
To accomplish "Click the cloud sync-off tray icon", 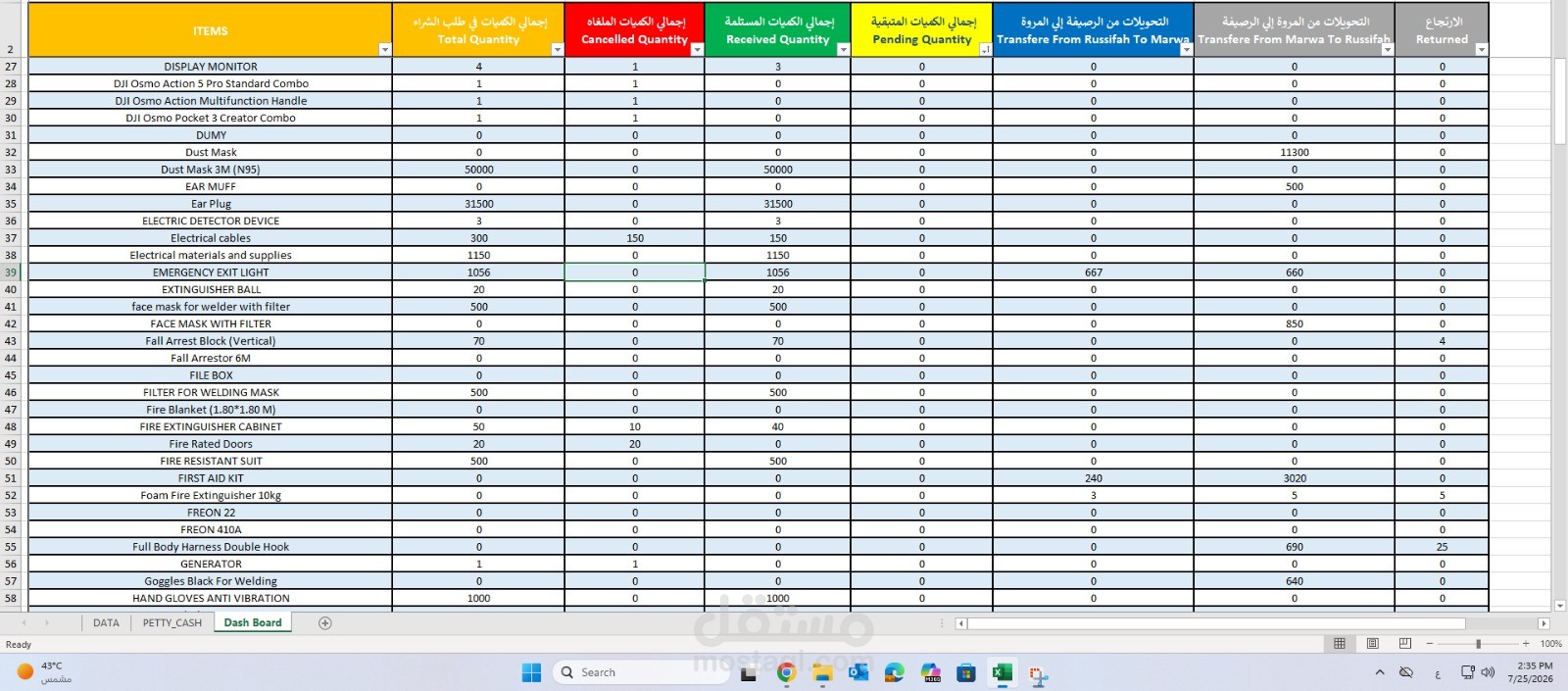I will [x=1406, y=672].
